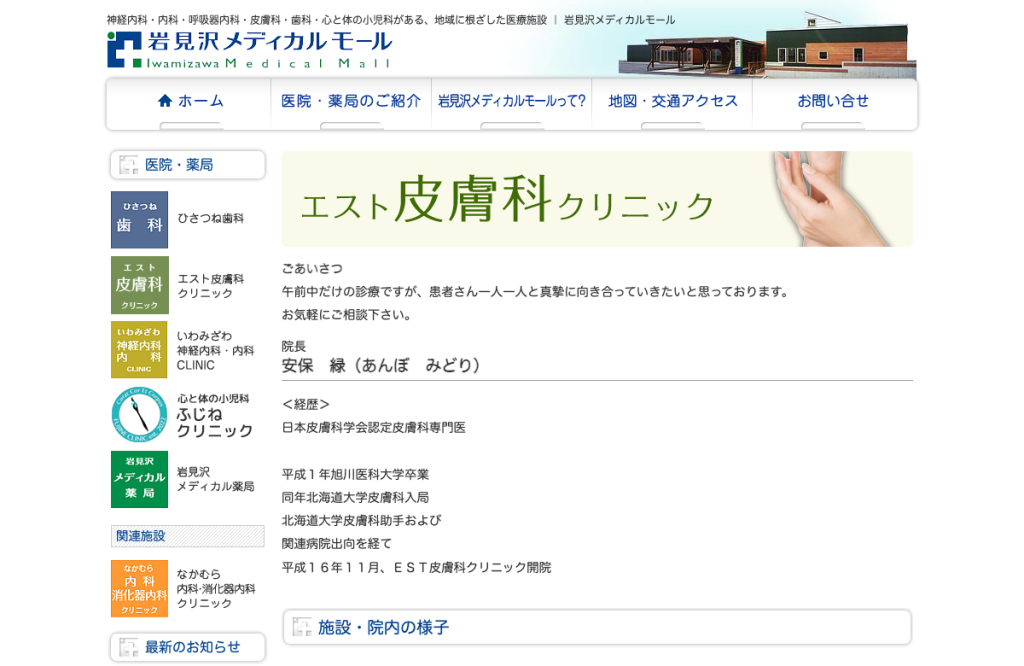Click なかむら内科・消化器内科クリニック text link
Viewport: 1024px width, 666px height.
(216, 588)
